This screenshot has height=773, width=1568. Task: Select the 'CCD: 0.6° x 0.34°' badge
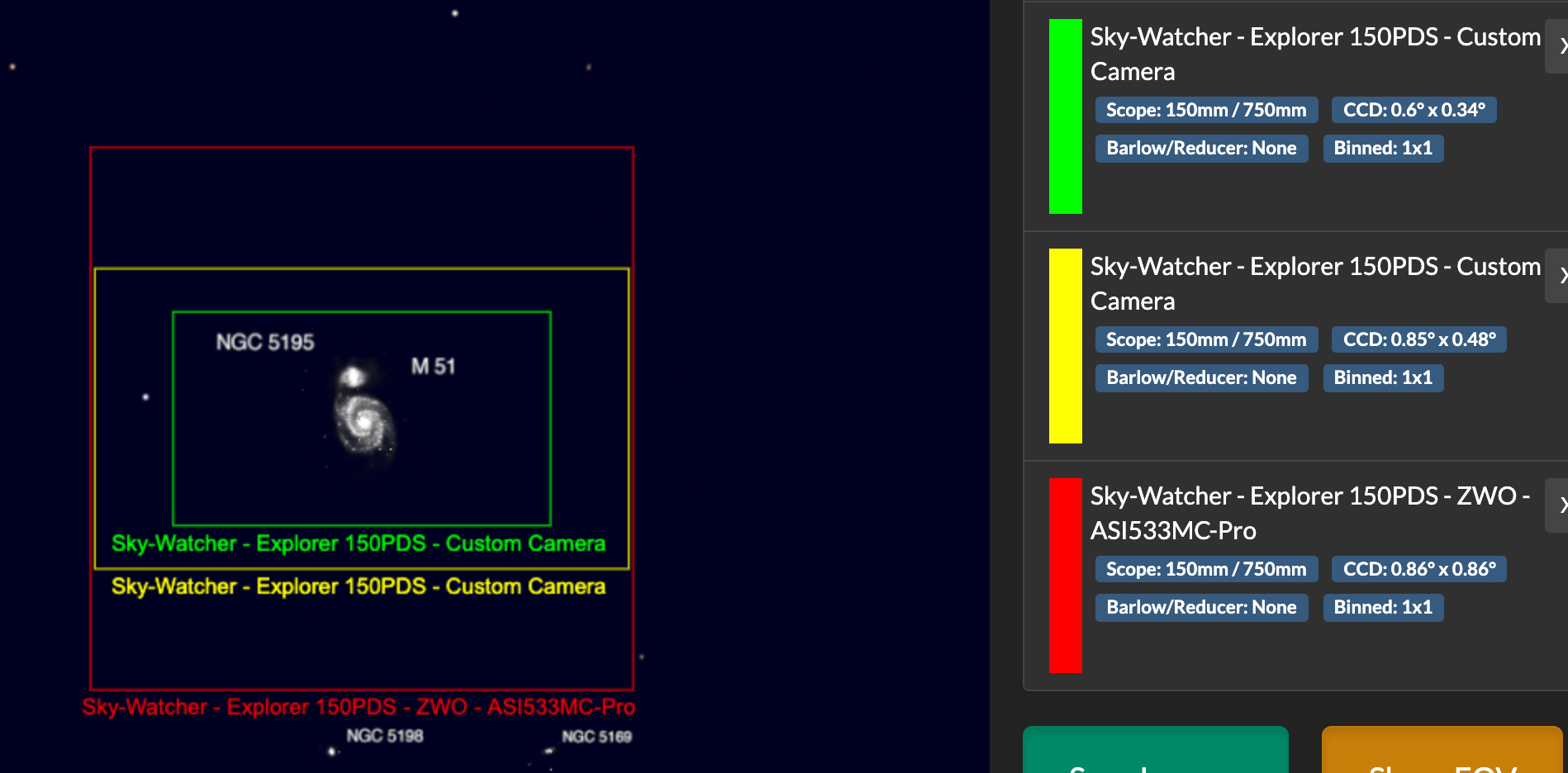point(1414,110)
